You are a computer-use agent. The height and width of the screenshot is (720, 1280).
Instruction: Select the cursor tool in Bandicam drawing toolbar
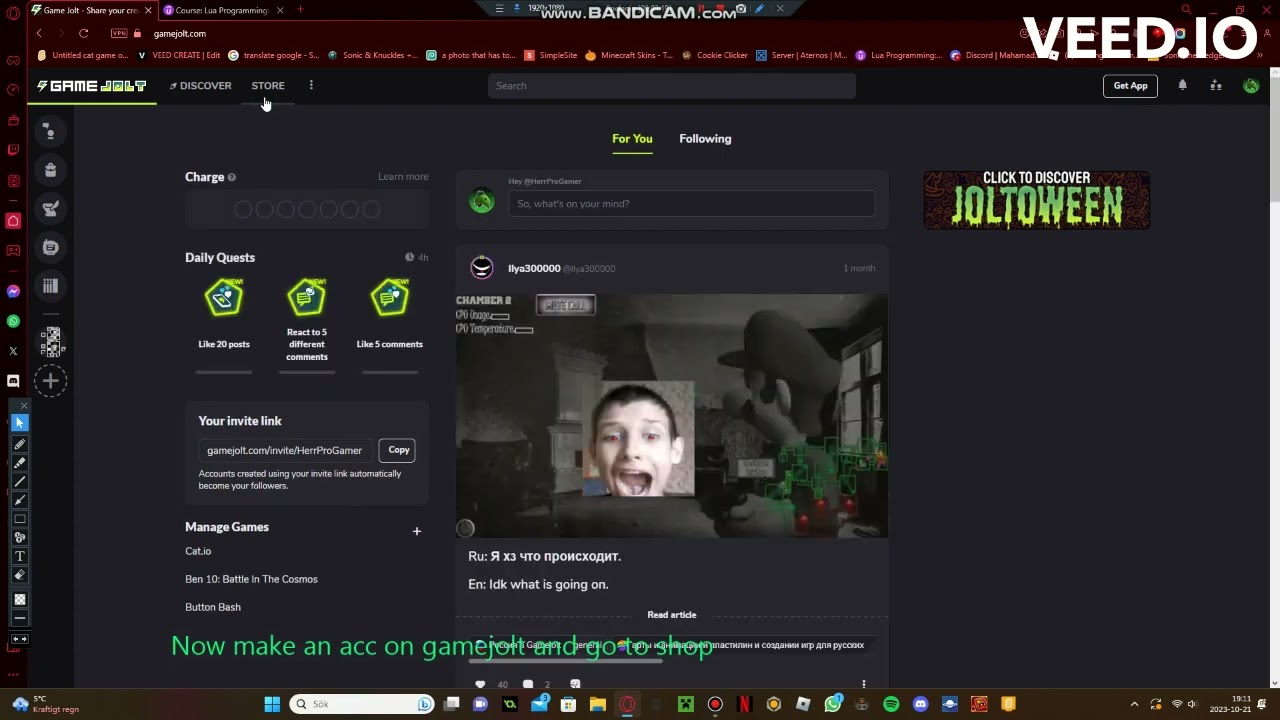pyautogui.click(x=19, y=424)
